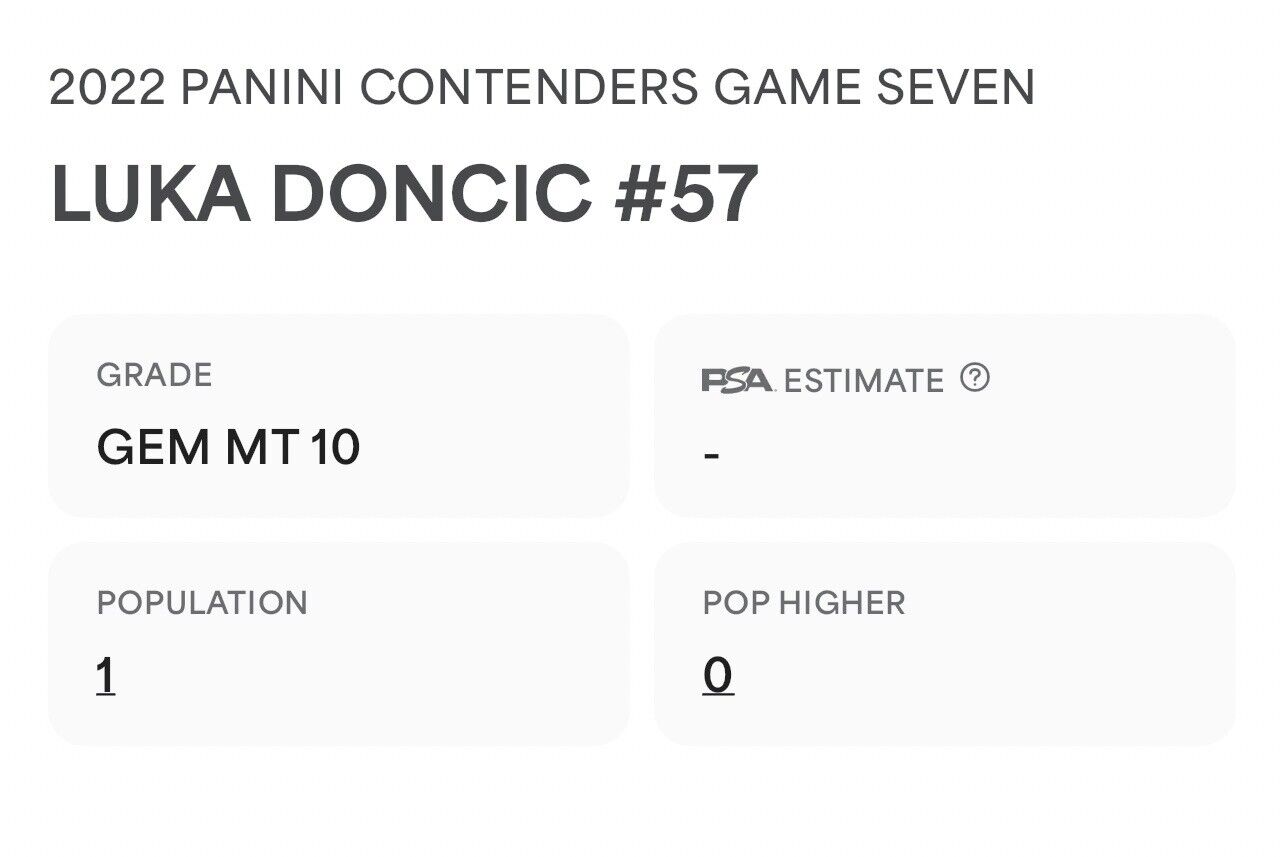Viewport: 1284px width, 857px height.
Task: Click the PSA logo in estimate card
Action: point(738,380)
